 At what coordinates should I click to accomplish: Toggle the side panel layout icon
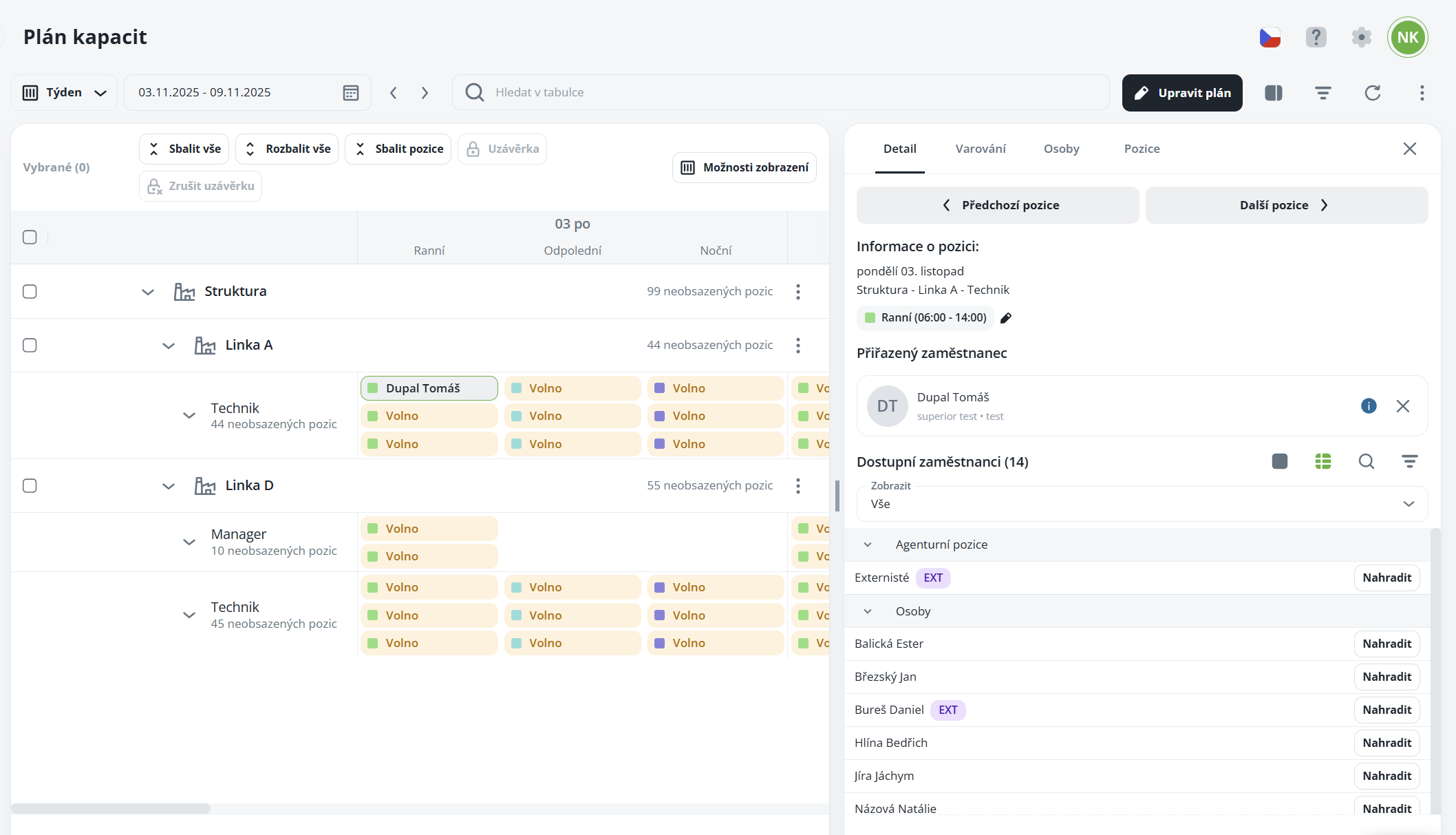pyautogui.click(x=1274, y=93)
